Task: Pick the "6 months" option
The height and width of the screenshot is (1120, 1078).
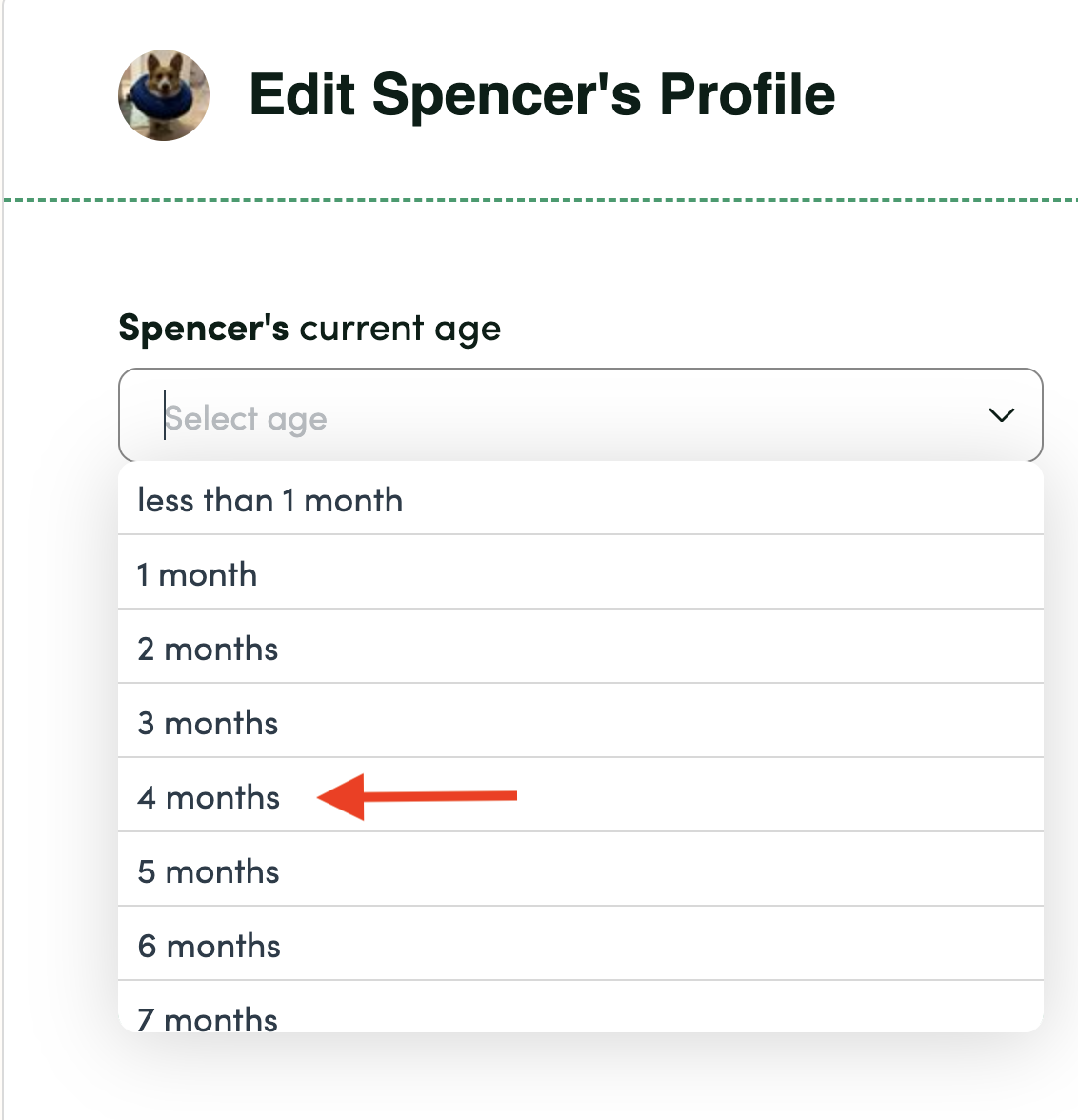Action: click(210, 946)
